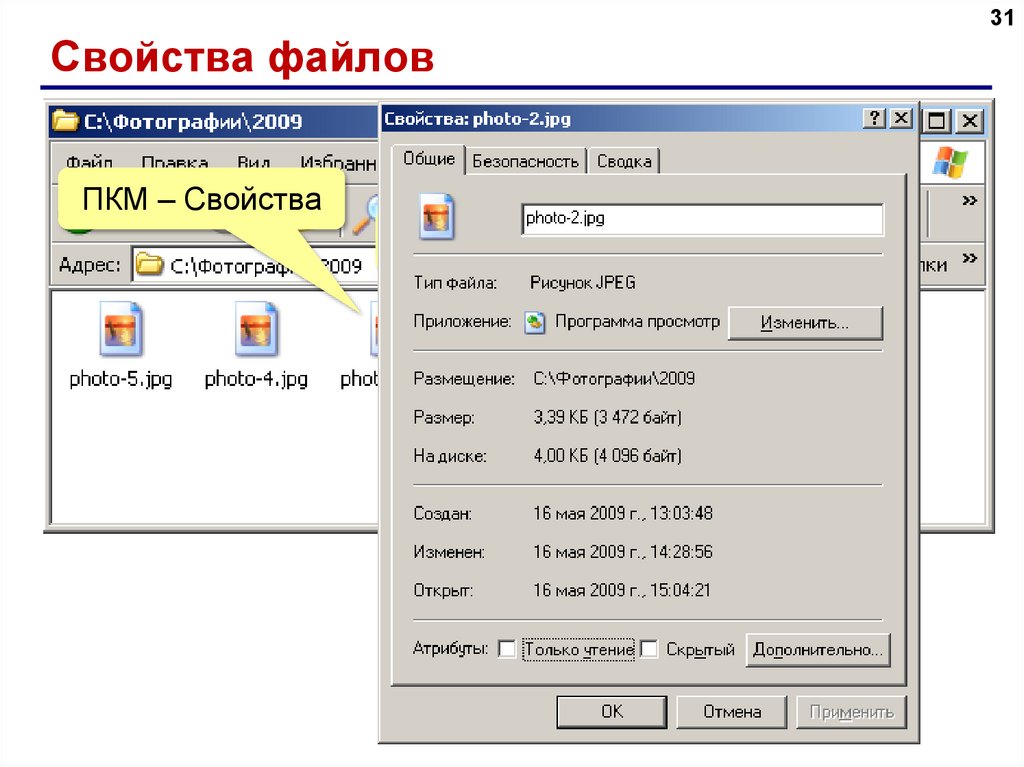Select the 'Общие' tab
The height and width of the screenshot is (767, 1024).
[429, 159]
